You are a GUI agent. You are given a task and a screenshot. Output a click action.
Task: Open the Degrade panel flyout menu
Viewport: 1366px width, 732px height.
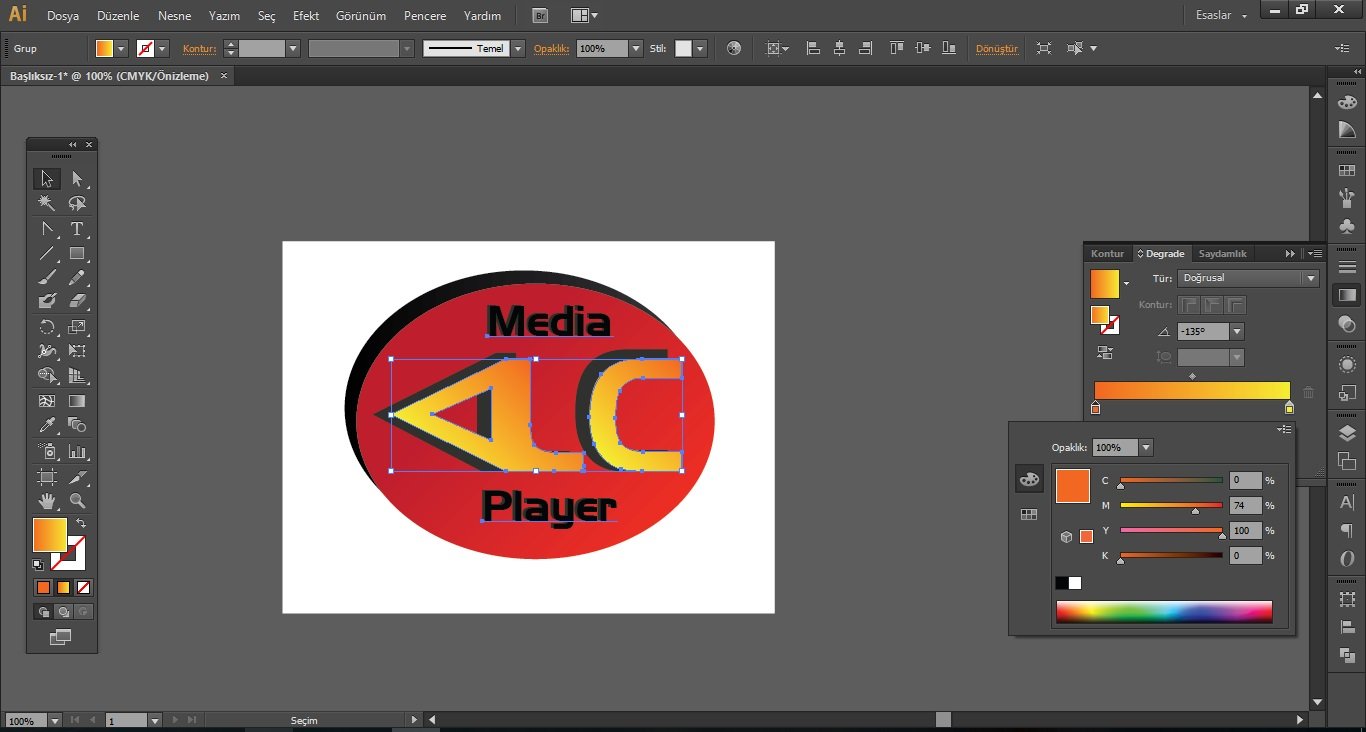(1315, 254)
